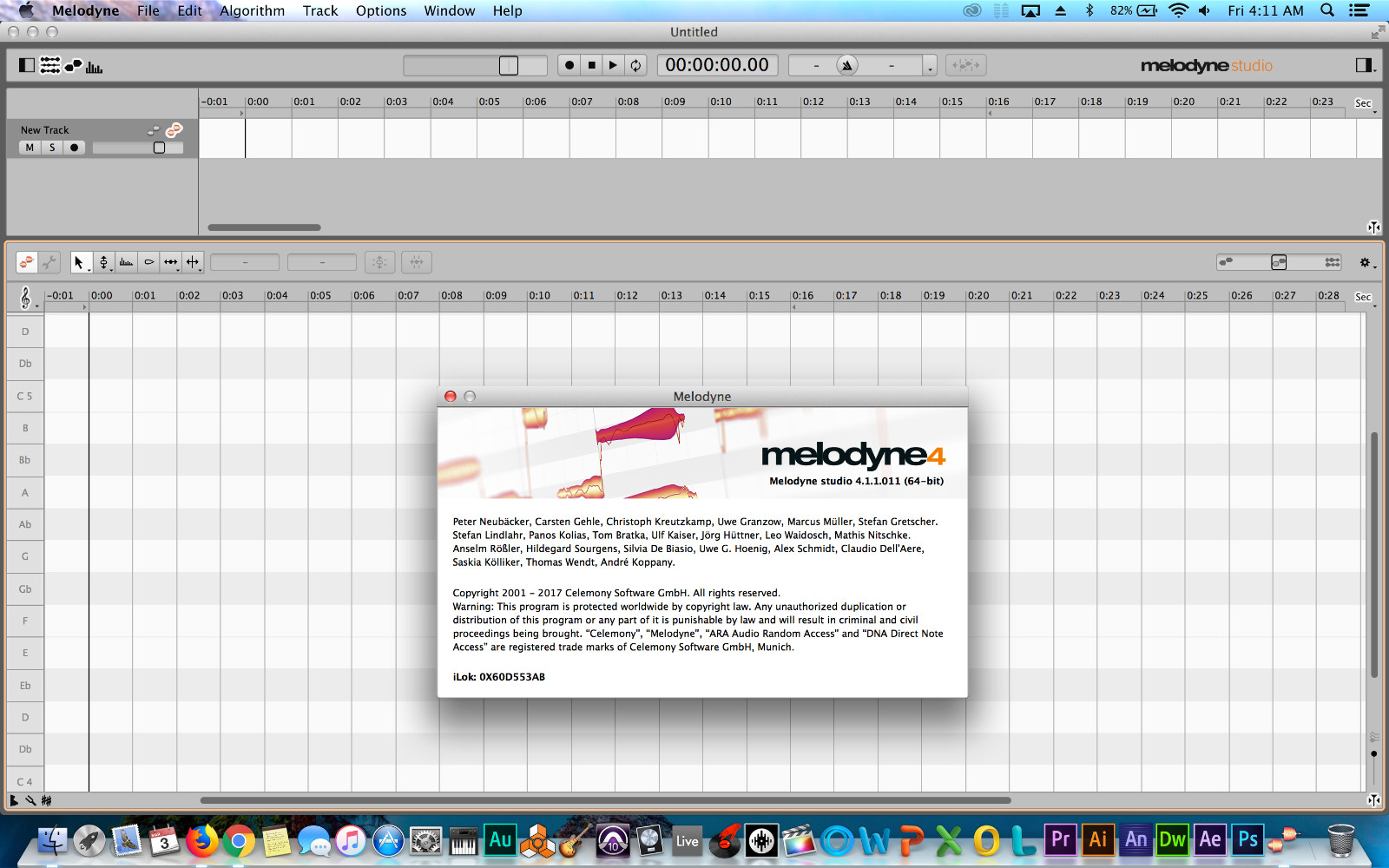This screenshot has width=1389, height=868.
Task: Toggle the Autostretch button in the transport bar
Action: [965, 65]
